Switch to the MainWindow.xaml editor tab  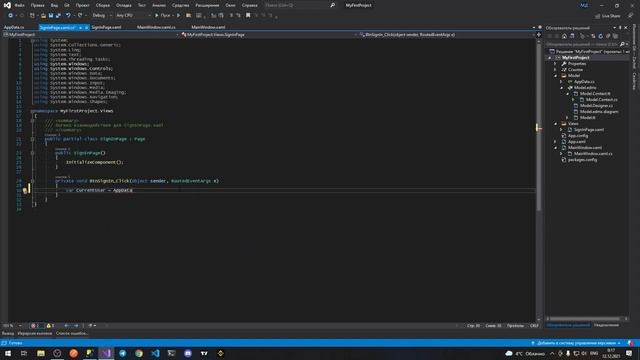tap(208, 27)
